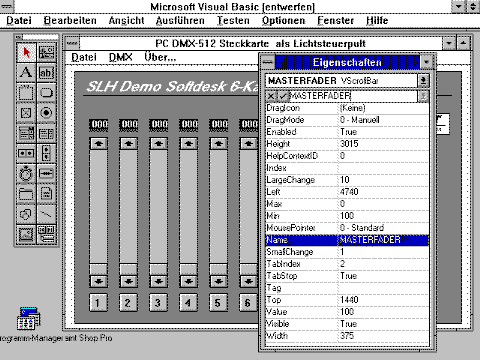Click channel button 1 on the form

[x=98, y=302]
